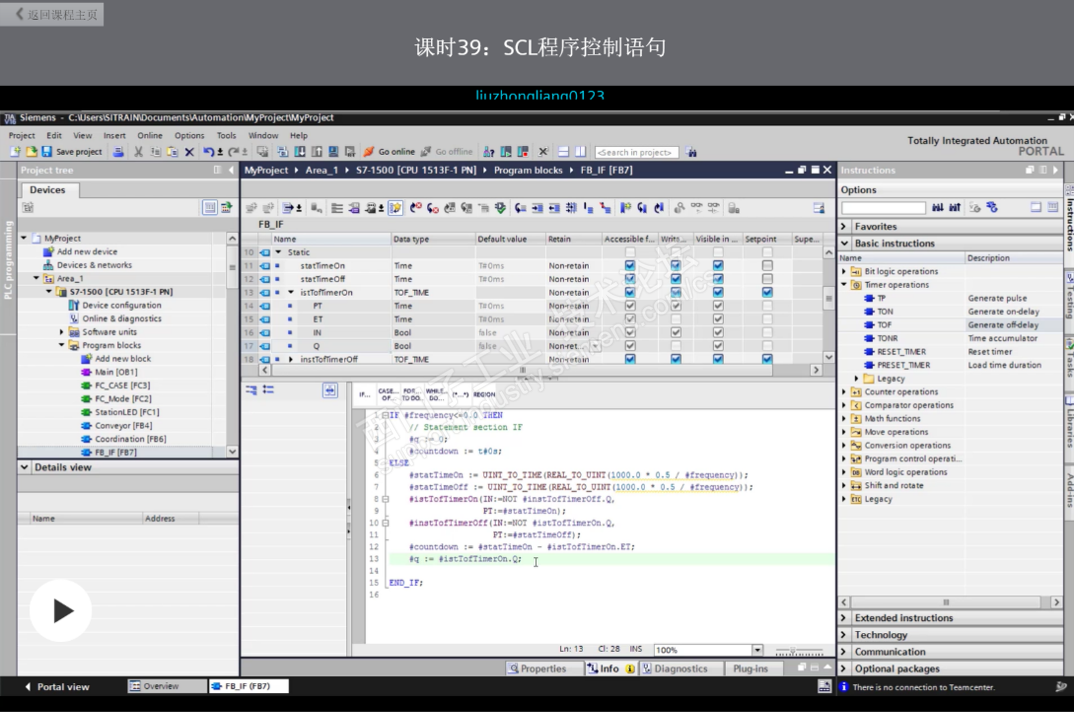Toggle Visible in HMI checkbox for PT row
1074x712 pixels.
(x=718, y=306)
